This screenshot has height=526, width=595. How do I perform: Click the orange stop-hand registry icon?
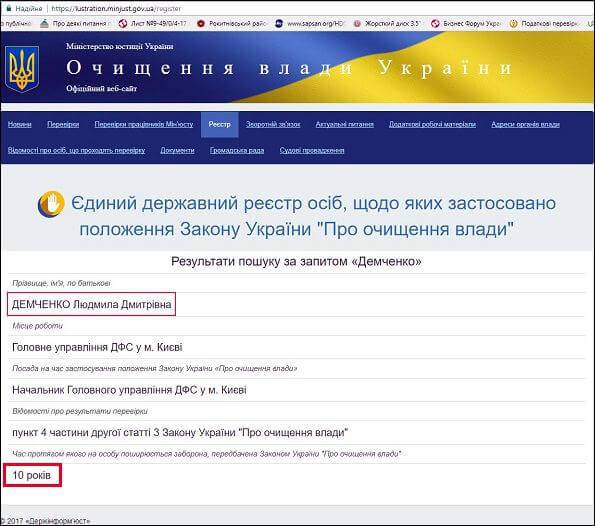tap(51, 204)
